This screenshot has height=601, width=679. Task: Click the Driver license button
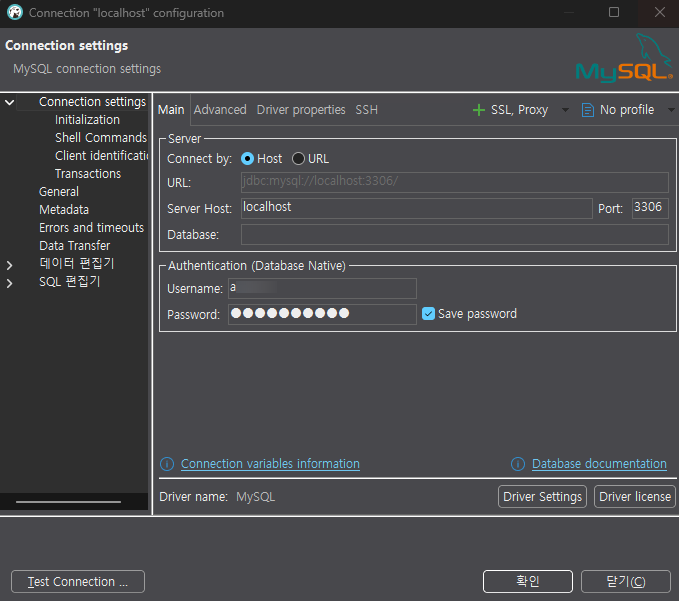tap(635, 497)
